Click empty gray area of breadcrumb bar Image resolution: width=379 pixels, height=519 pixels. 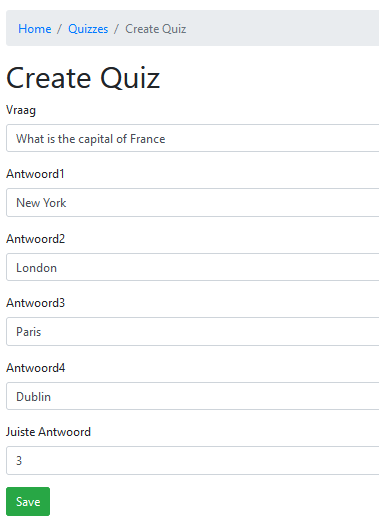(x=283, y=28)
